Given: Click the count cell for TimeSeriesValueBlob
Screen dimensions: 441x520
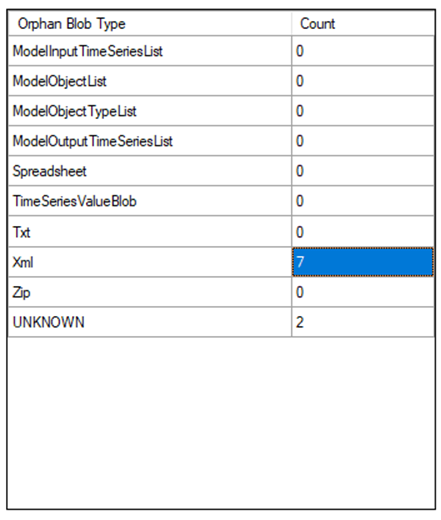Looking at the screenshot, I should click(x=363, y=201).
